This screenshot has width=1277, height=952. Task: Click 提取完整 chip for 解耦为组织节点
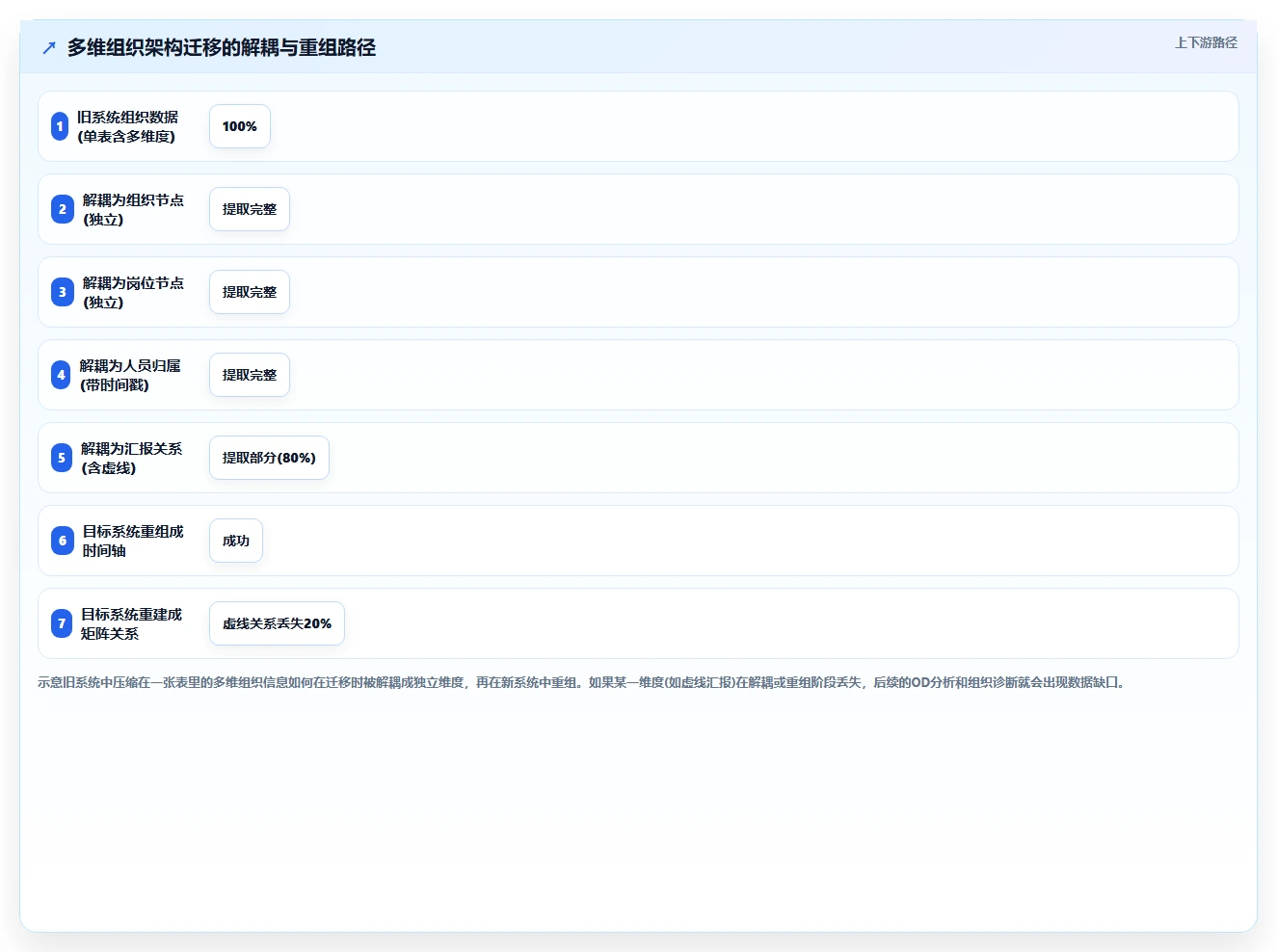[x=250, y=209]
